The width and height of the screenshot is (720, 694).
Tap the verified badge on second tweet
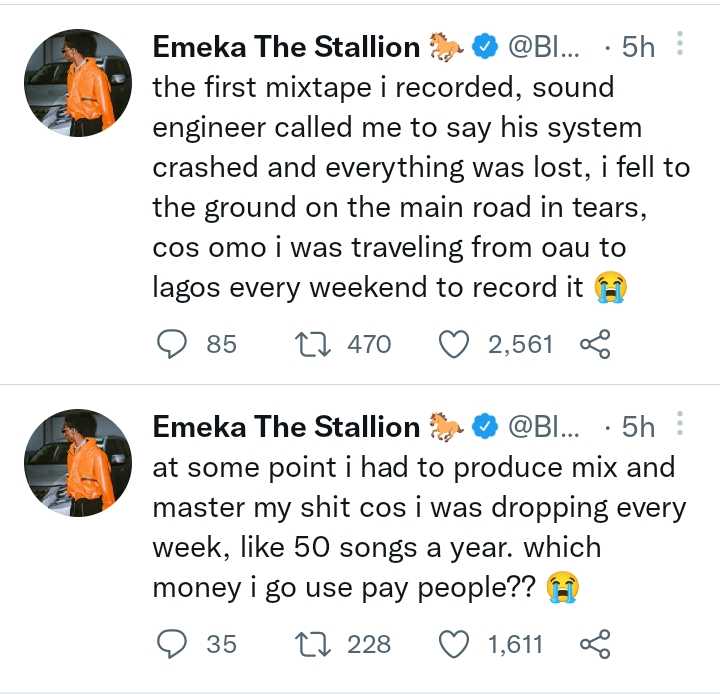click(486, 427)
